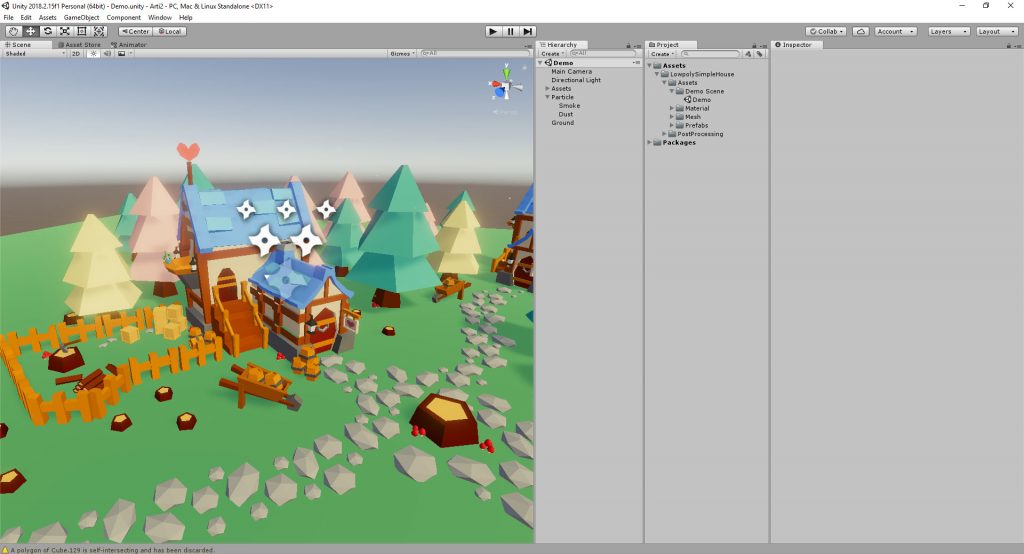Select the Scale tool
Image resolution: width=1024 pixels, height=554 pixels.
pyautogui.click(x=64, y=31)
